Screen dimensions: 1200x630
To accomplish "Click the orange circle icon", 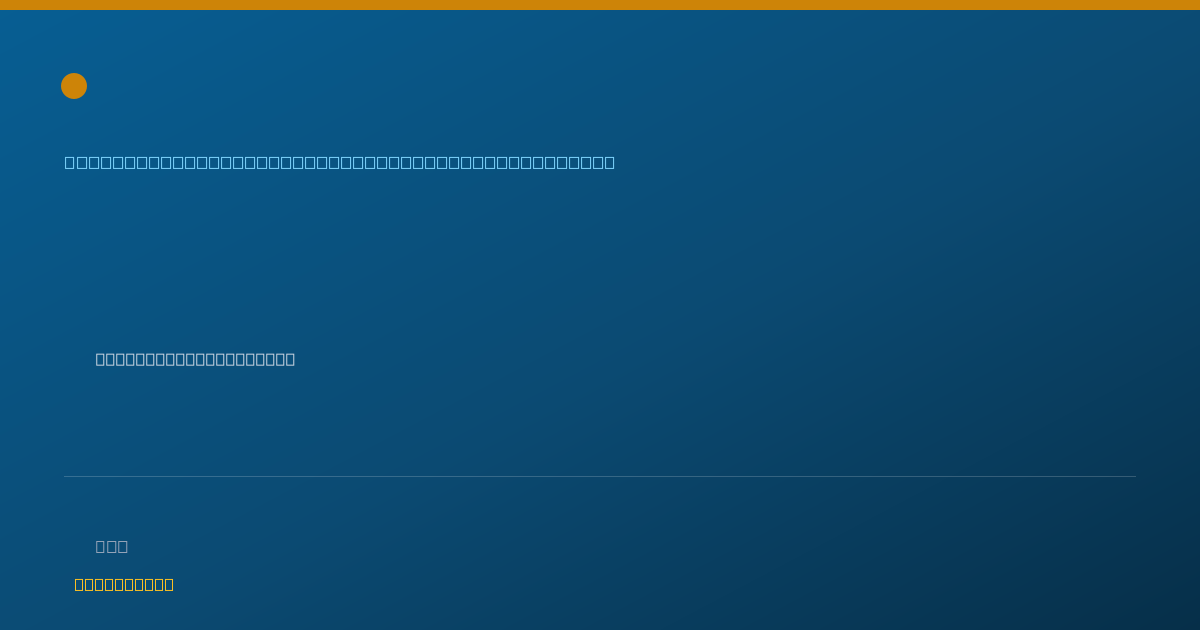I will [74, 86].
